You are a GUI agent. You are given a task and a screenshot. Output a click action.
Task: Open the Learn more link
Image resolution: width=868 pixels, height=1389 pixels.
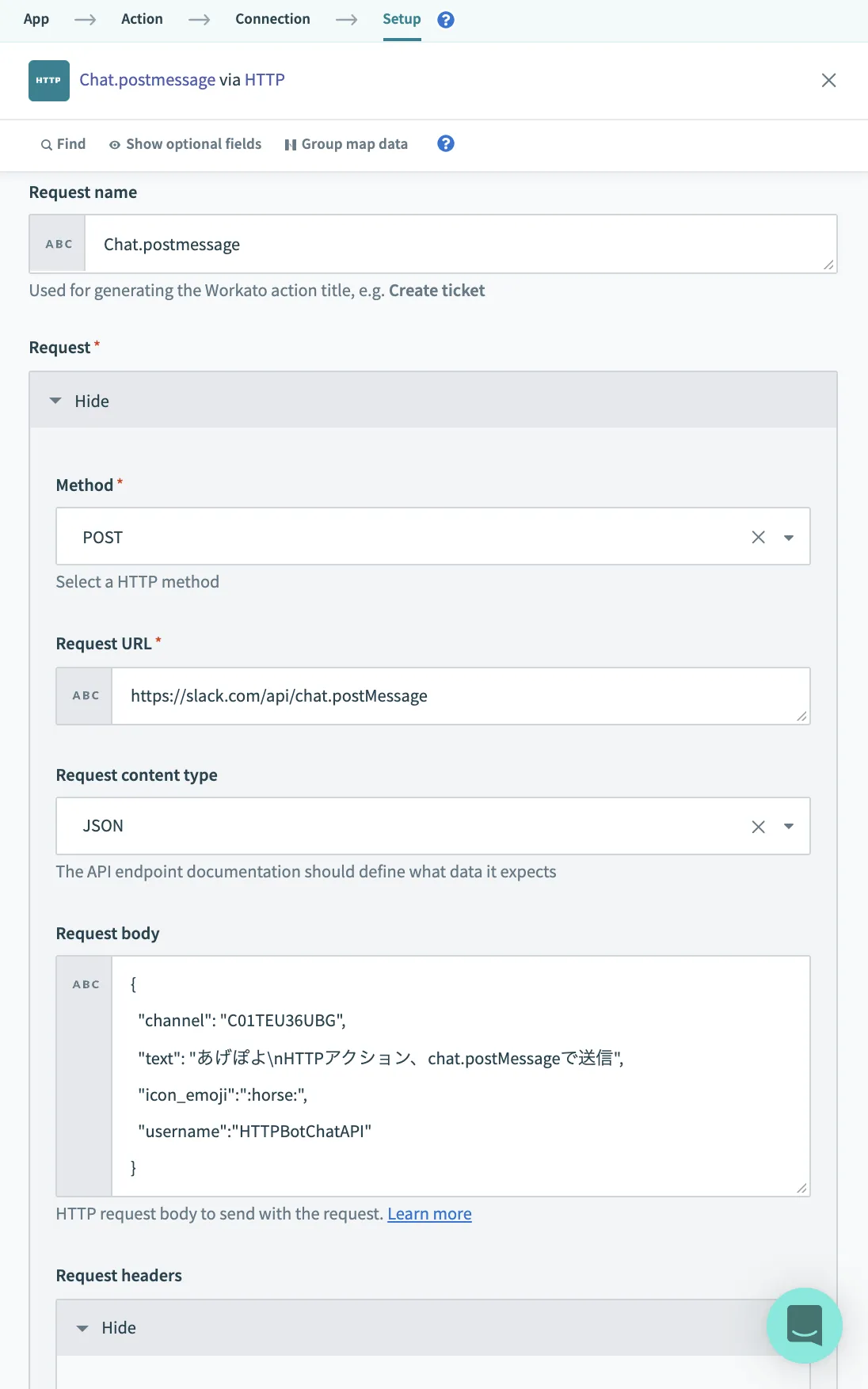click(x=429, y=1214)
